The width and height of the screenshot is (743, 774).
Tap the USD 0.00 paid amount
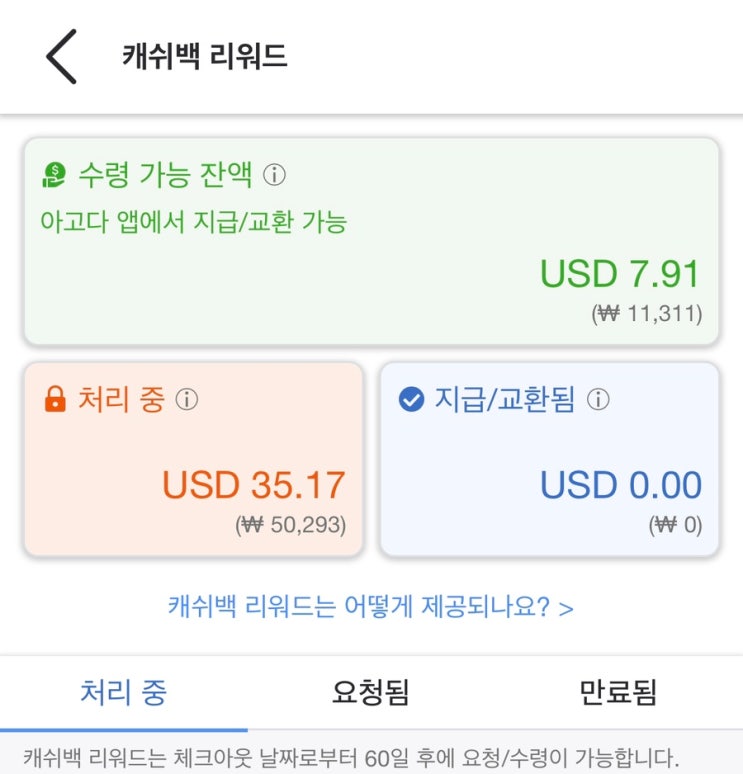pyautogui.click(x=621, y=486)
